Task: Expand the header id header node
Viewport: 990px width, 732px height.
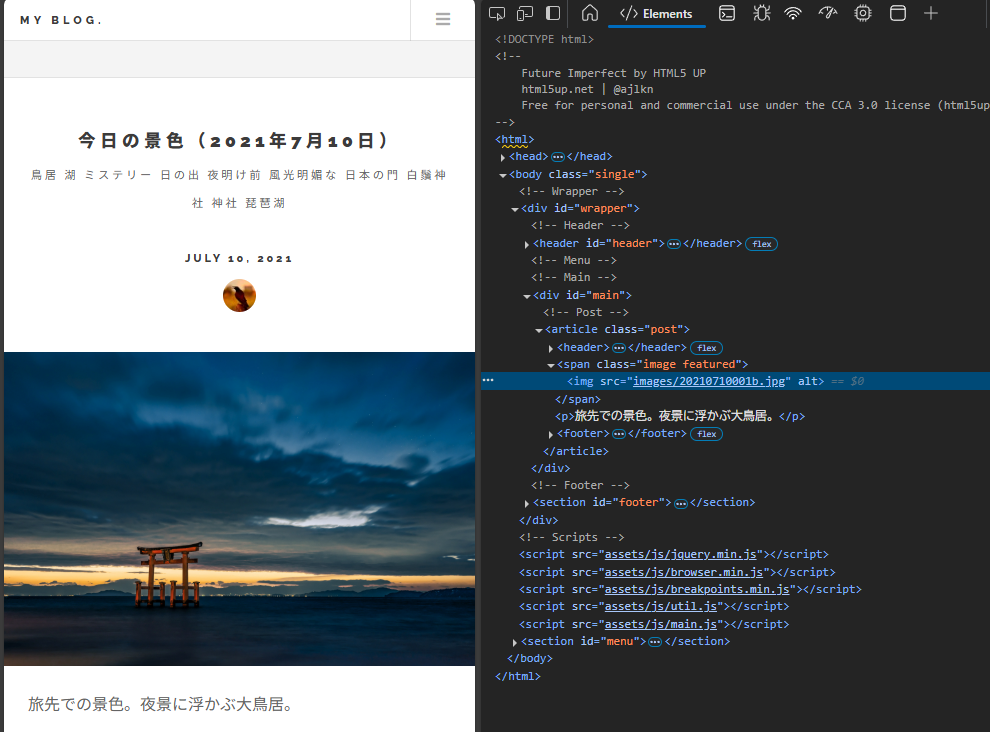Action: point(527,244)
